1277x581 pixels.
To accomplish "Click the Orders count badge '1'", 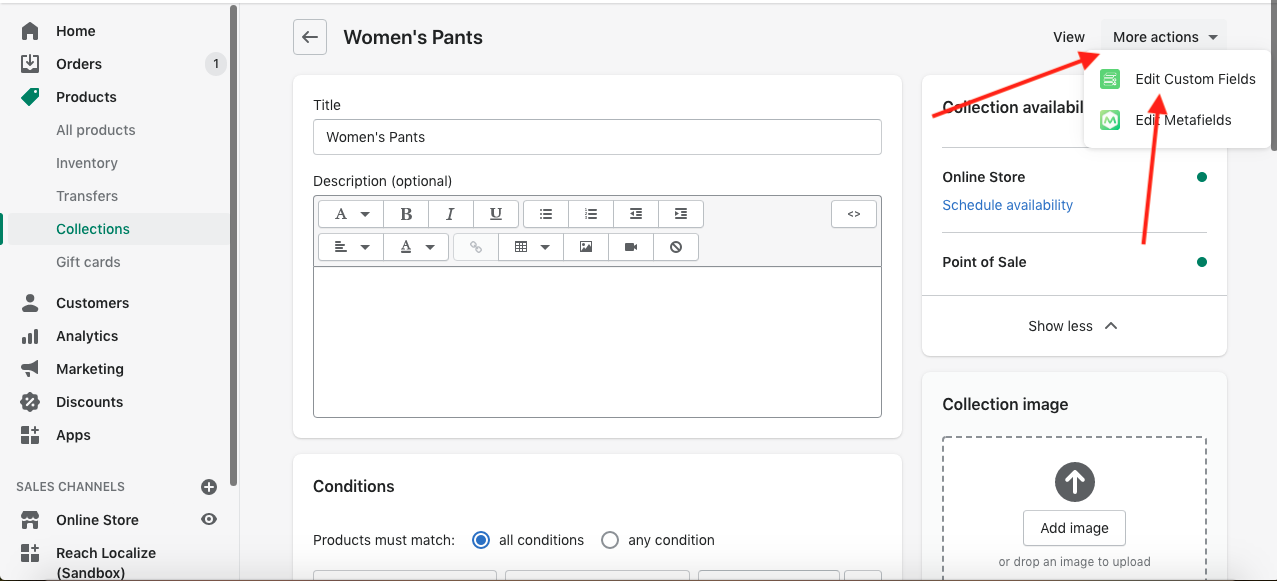I will [215, 64].
